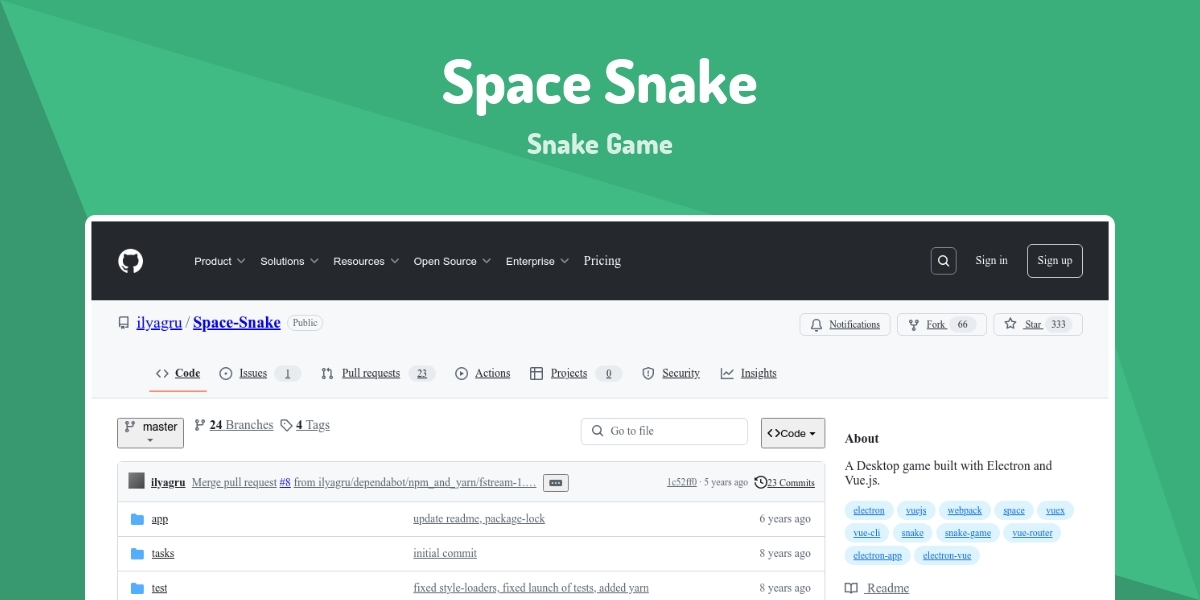Click the repository icon beside ilyagru
The width and height of the screenshot is (1200, 600).
[123, 322]
